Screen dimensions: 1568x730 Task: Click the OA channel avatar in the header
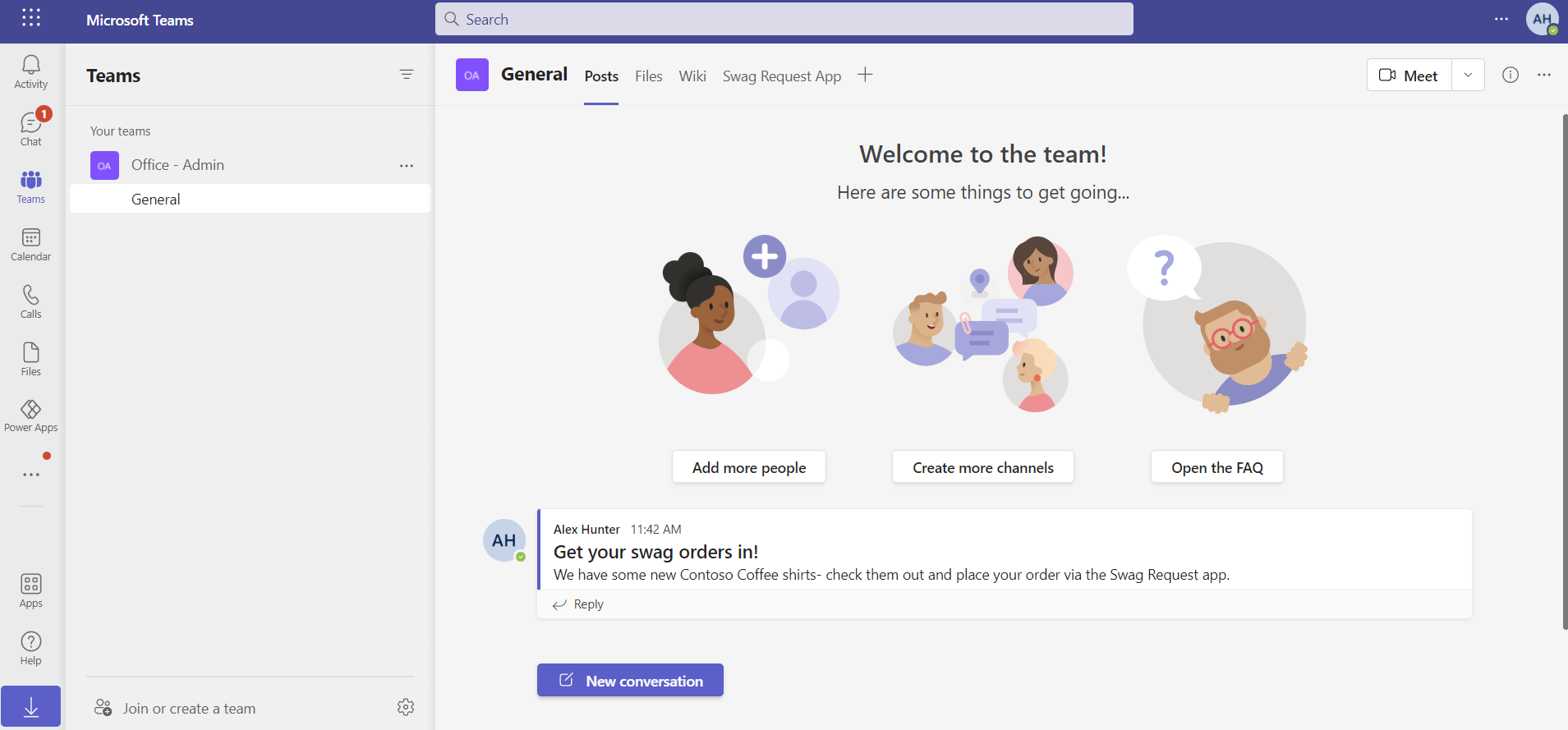tap(472, 75)
